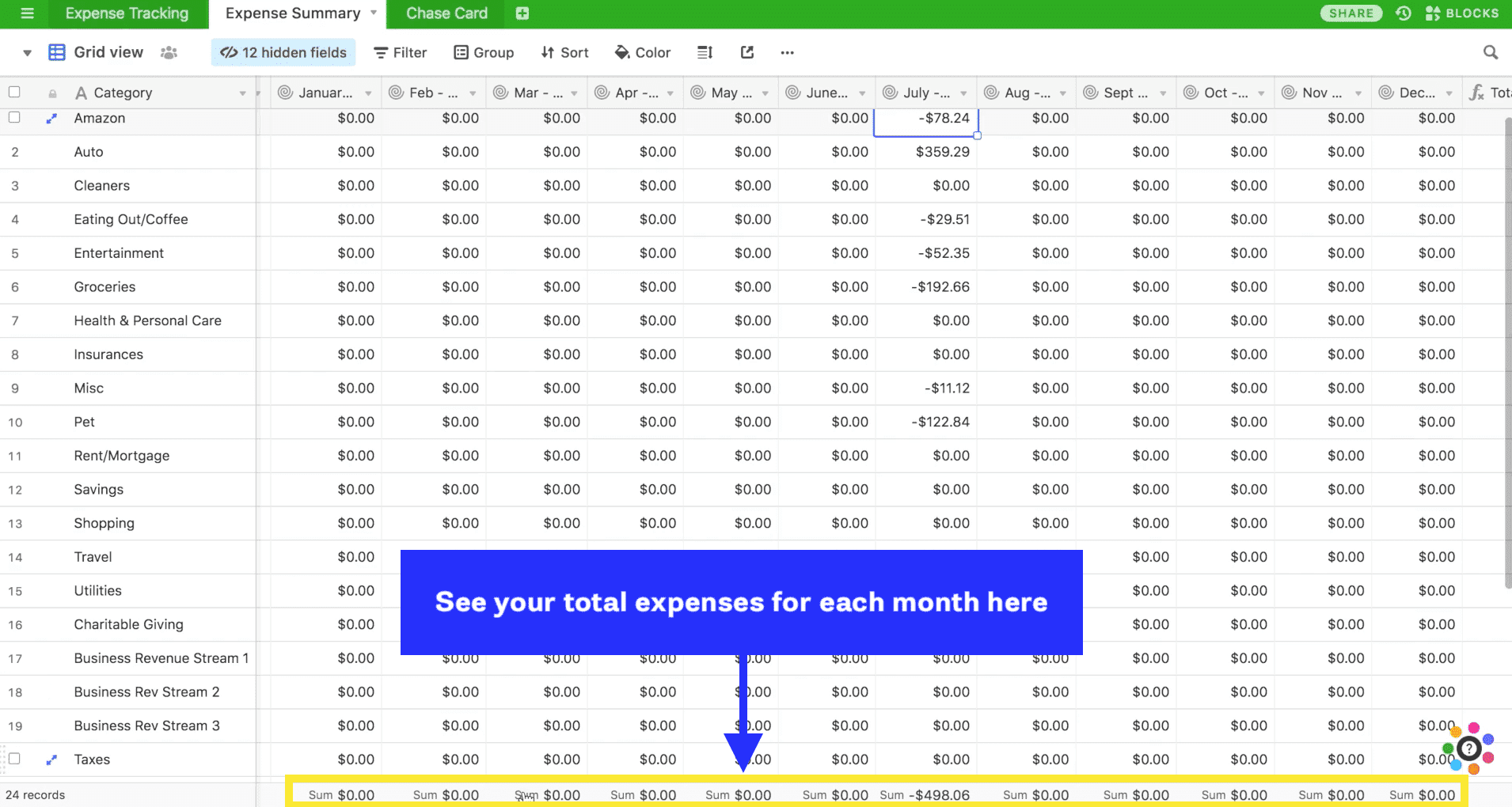Screen dimensions: 1512x807
Task: Open the January column dropdown arrow
Action: click(368, 93)
